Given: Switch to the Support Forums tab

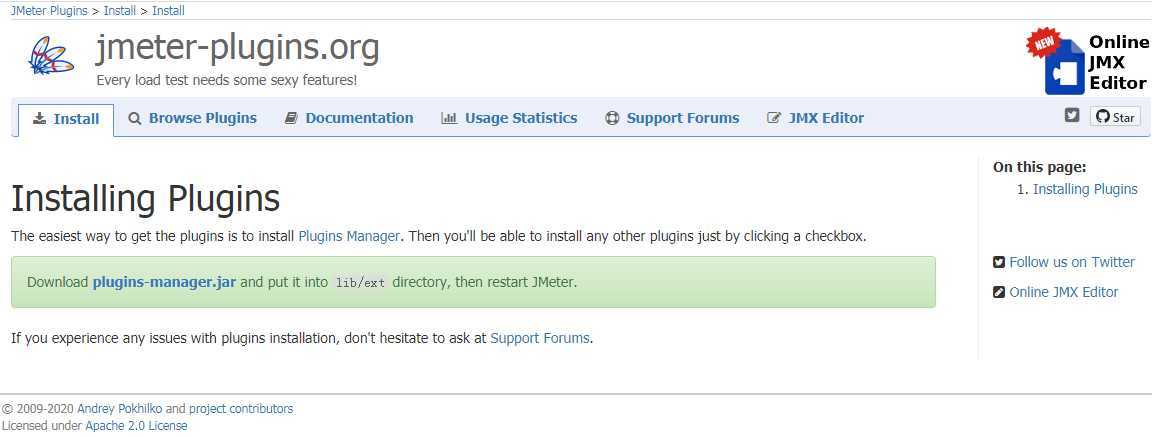Looking at the screenshot, I should pos(672,118).
